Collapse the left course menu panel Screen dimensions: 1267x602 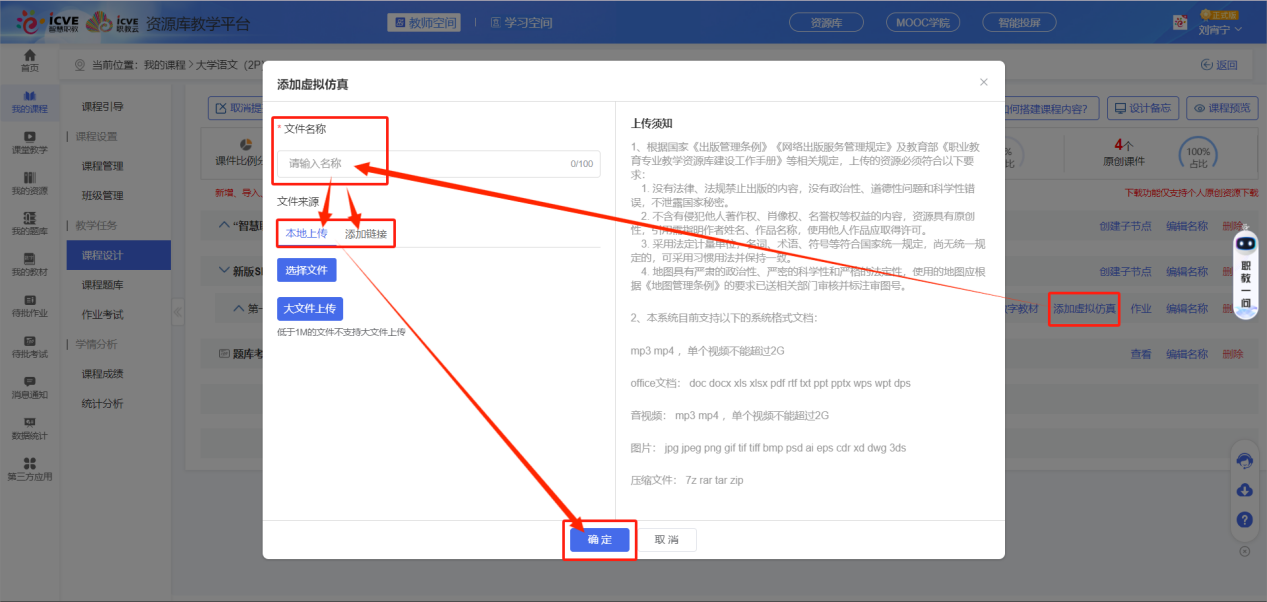point(177,312)
